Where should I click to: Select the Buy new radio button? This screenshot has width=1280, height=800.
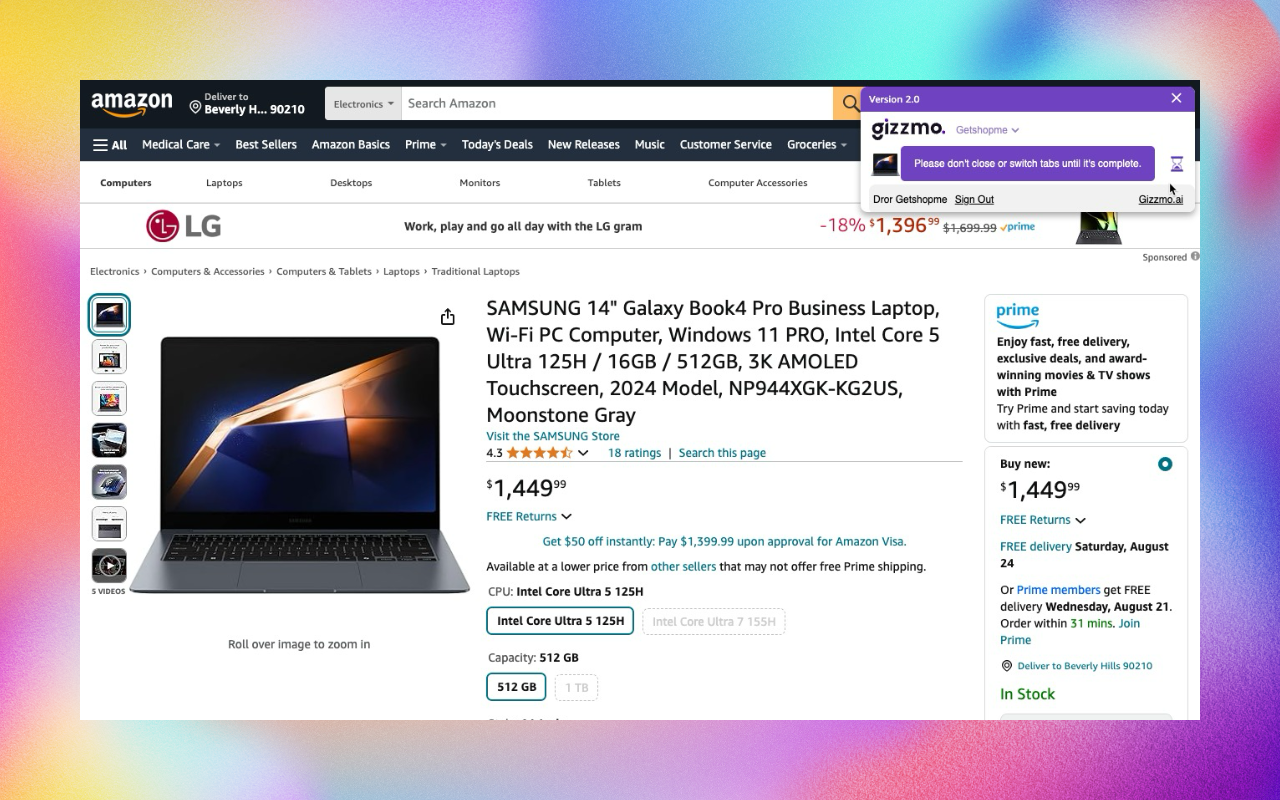coord(1164,464)
